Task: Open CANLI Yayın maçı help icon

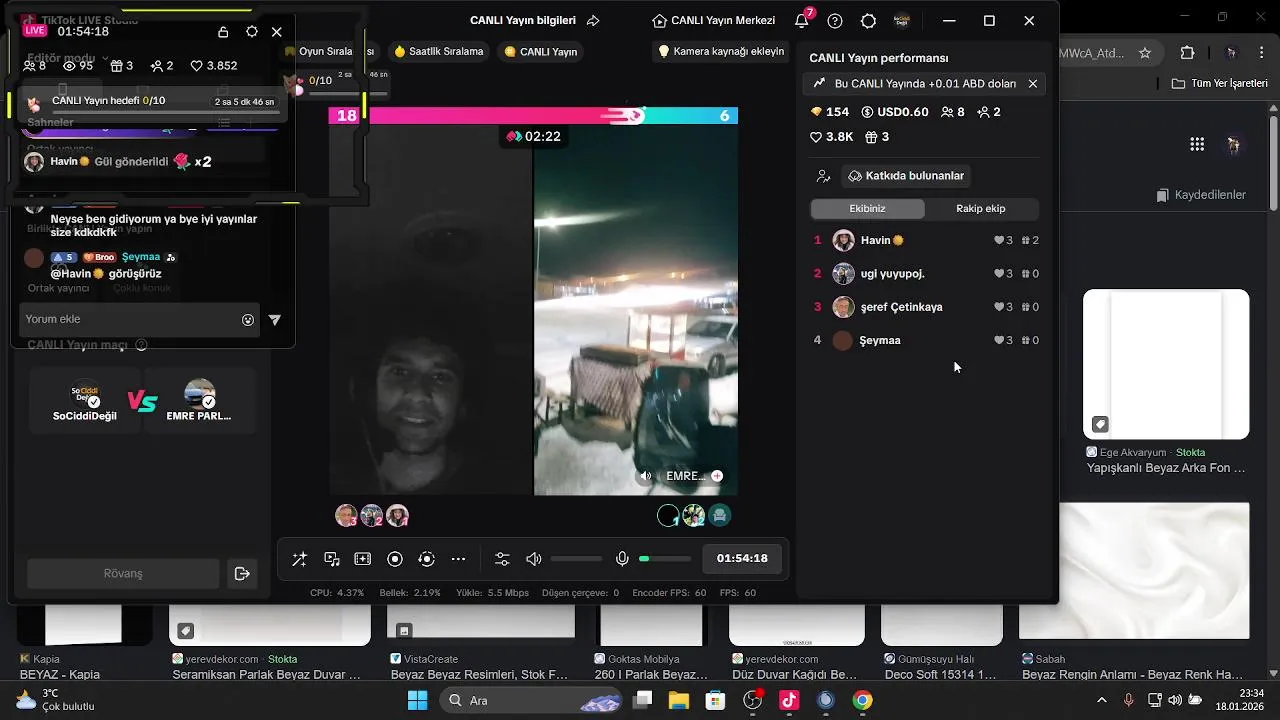Action: [141, 345]
